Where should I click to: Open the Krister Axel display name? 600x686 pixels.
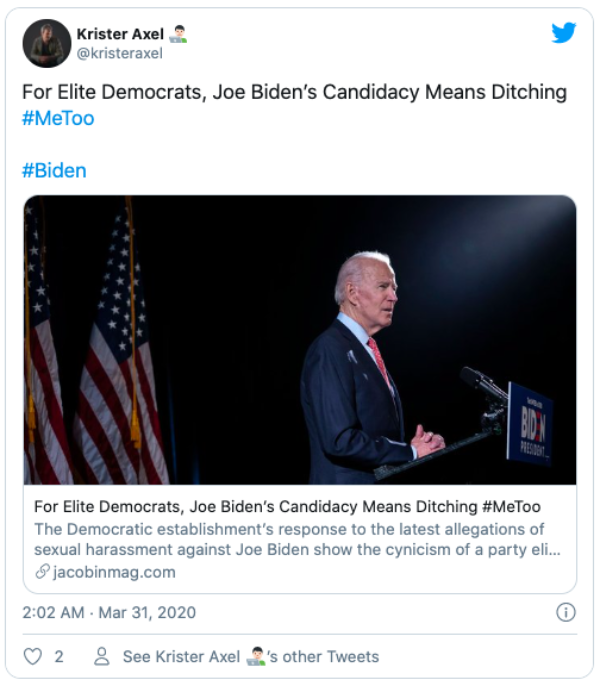(120, 34)
